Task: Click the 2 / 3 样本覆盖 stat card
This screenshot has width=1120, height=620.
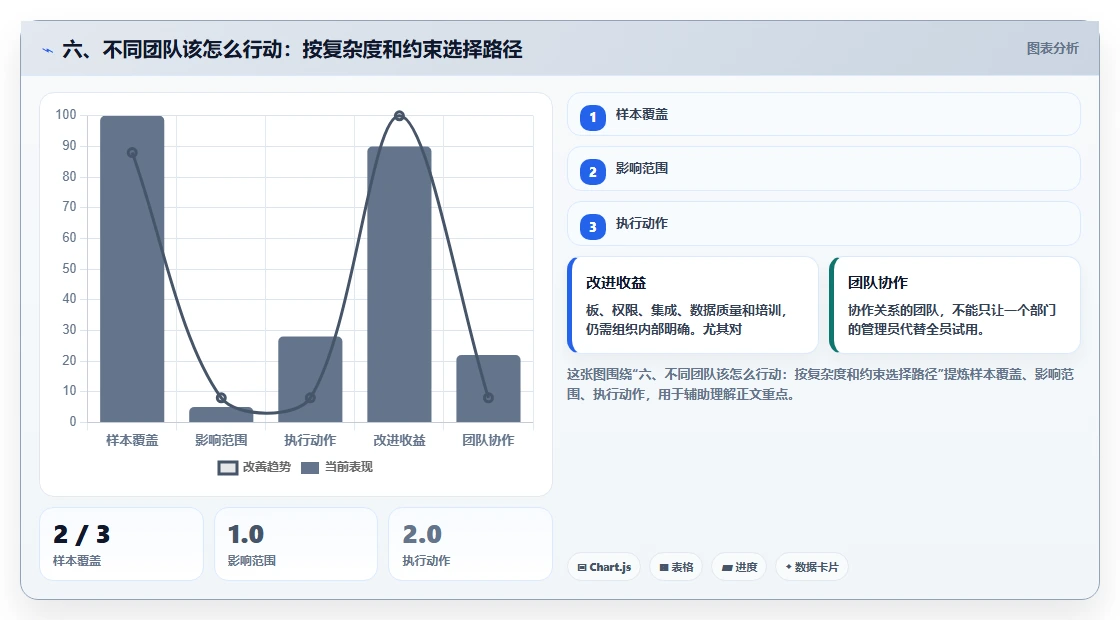Action: (121, 544)
